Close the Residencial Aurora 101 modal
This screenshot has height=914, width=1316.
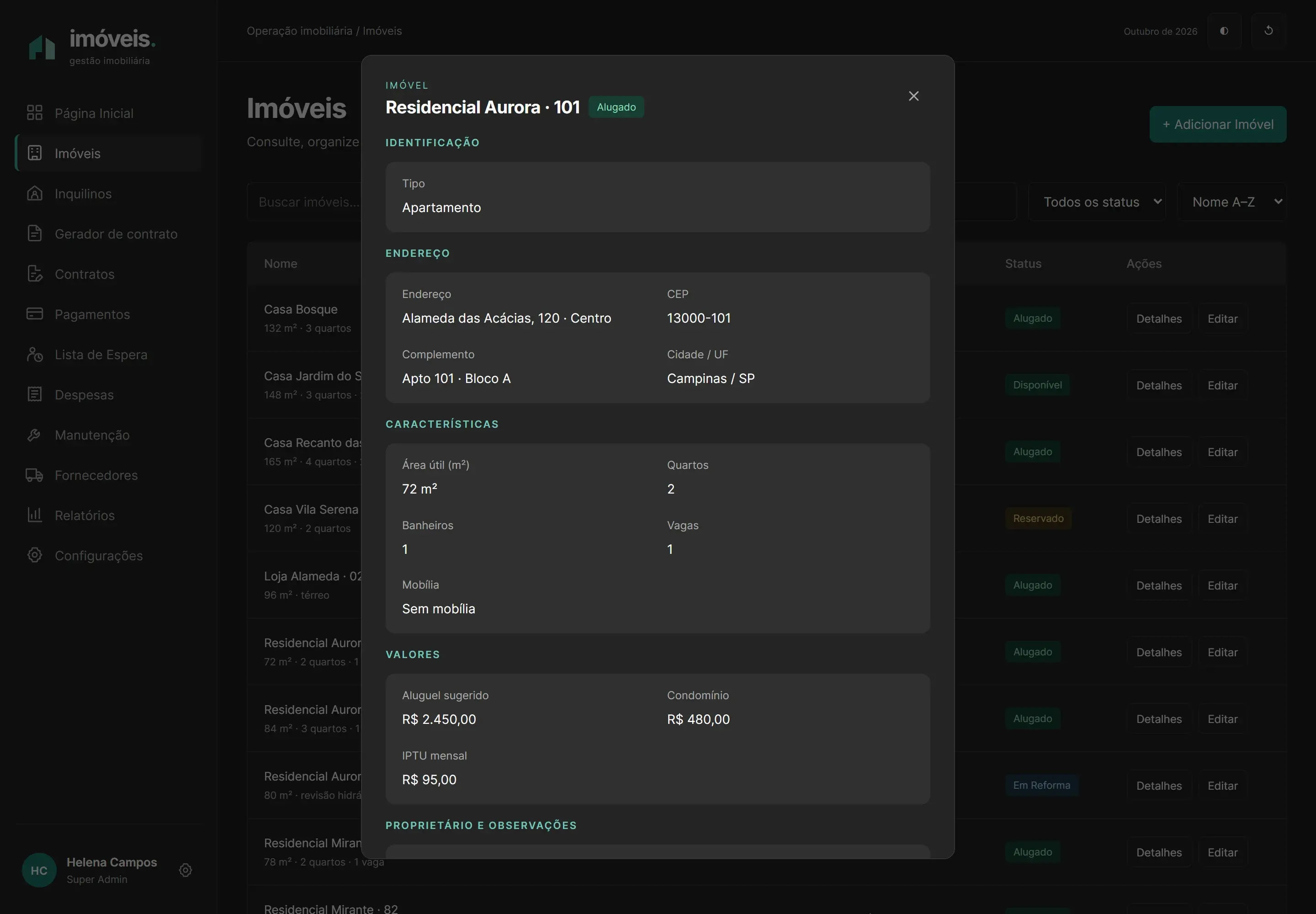(x=913, y=96)
